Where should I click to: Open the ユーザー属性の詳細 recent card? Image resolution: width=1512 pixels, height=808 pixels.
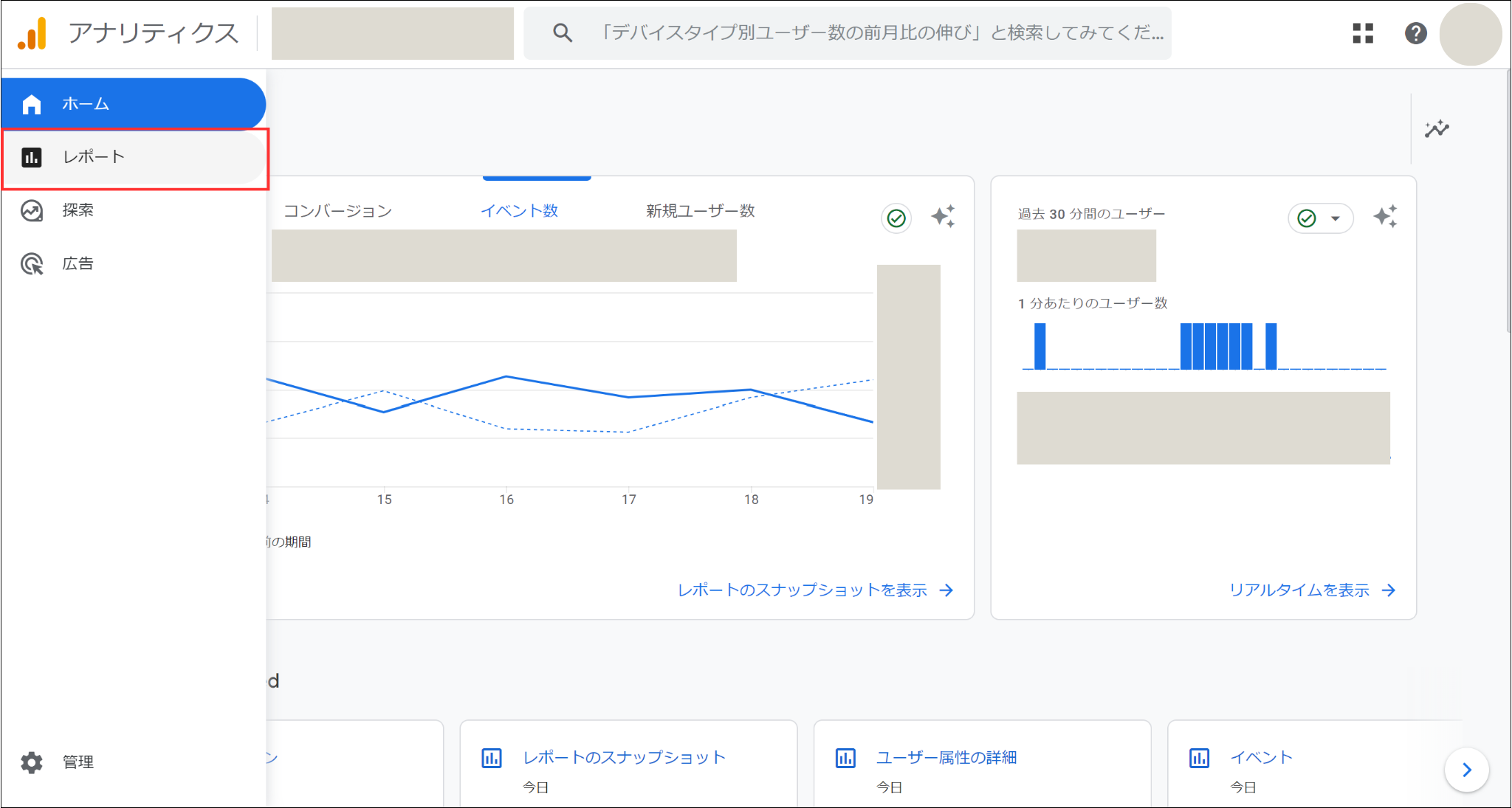(982, 764)
